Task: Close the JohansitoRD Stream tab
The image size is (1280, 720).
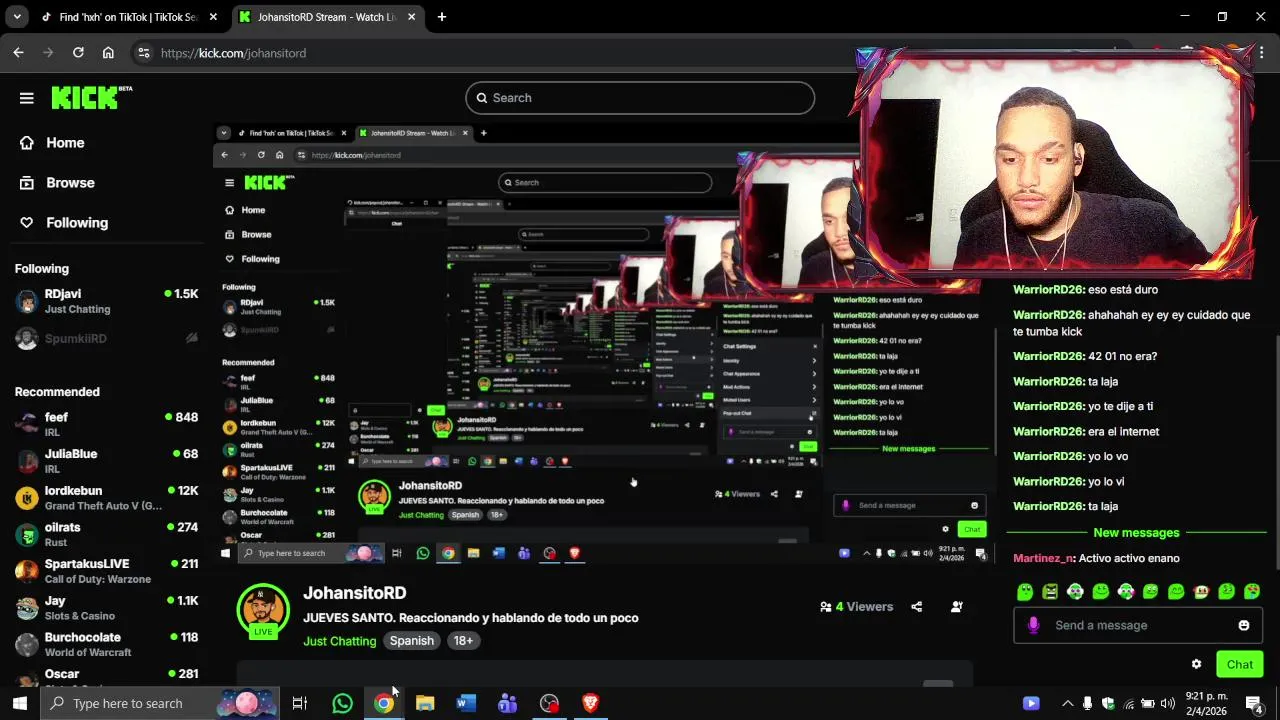Action: click(x=410, y=17)
